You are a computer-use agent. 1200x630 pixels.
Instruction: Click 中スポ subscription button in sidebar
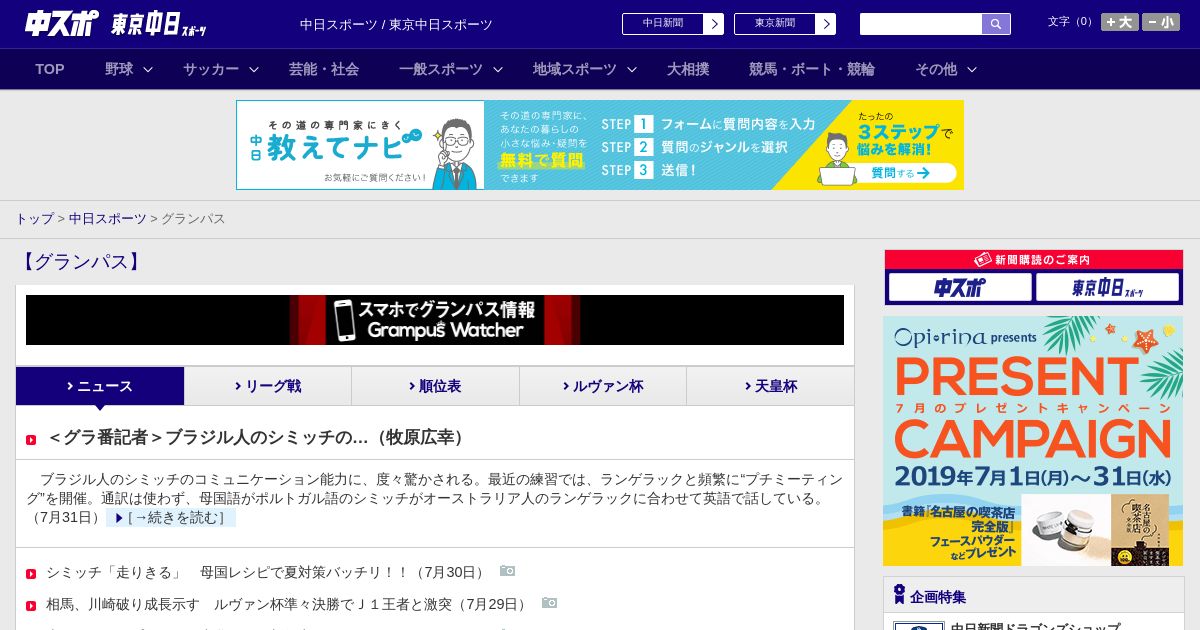[960, 287]
